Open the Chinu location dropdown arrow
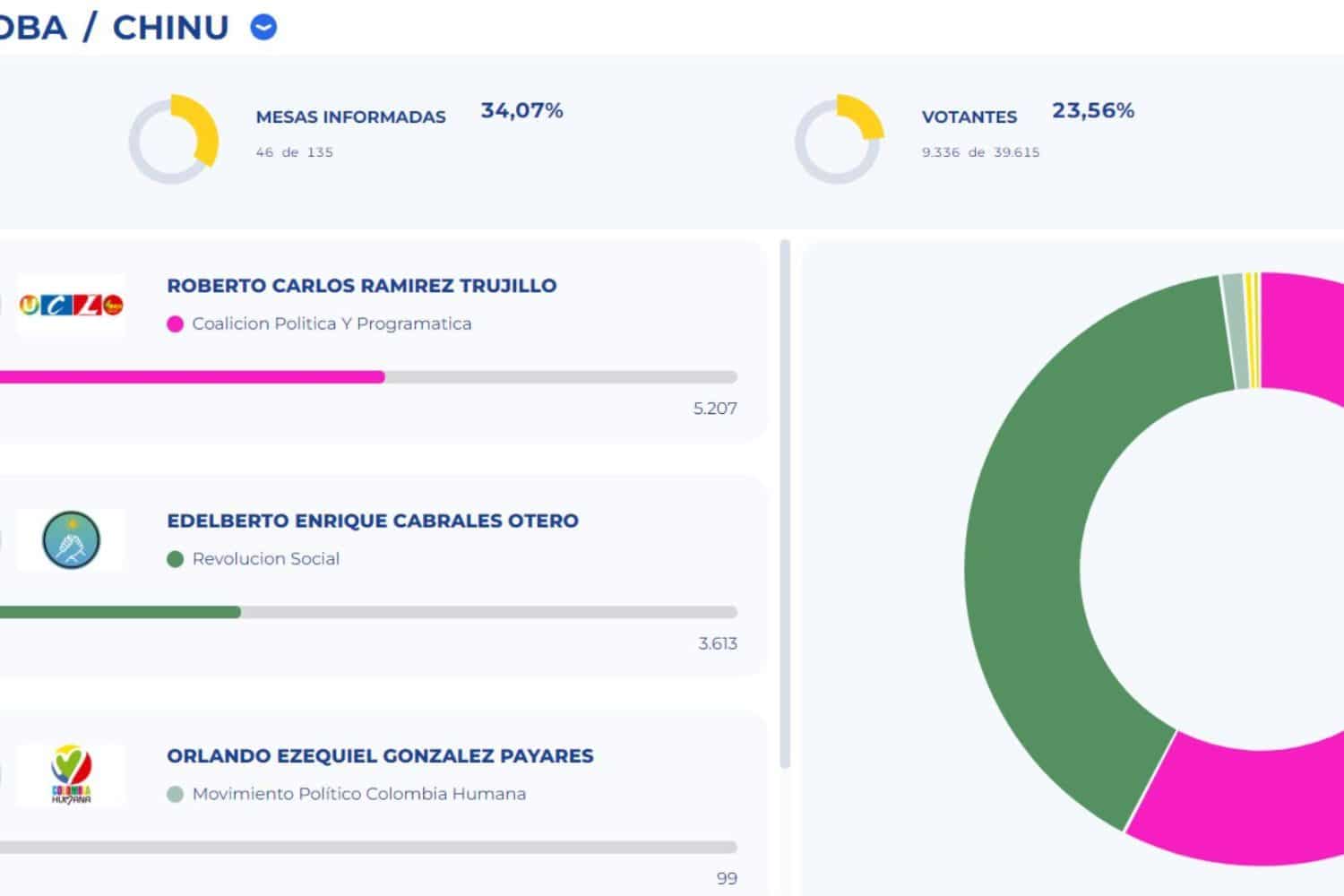The image size is (1344, 896). tap(263, 27)
